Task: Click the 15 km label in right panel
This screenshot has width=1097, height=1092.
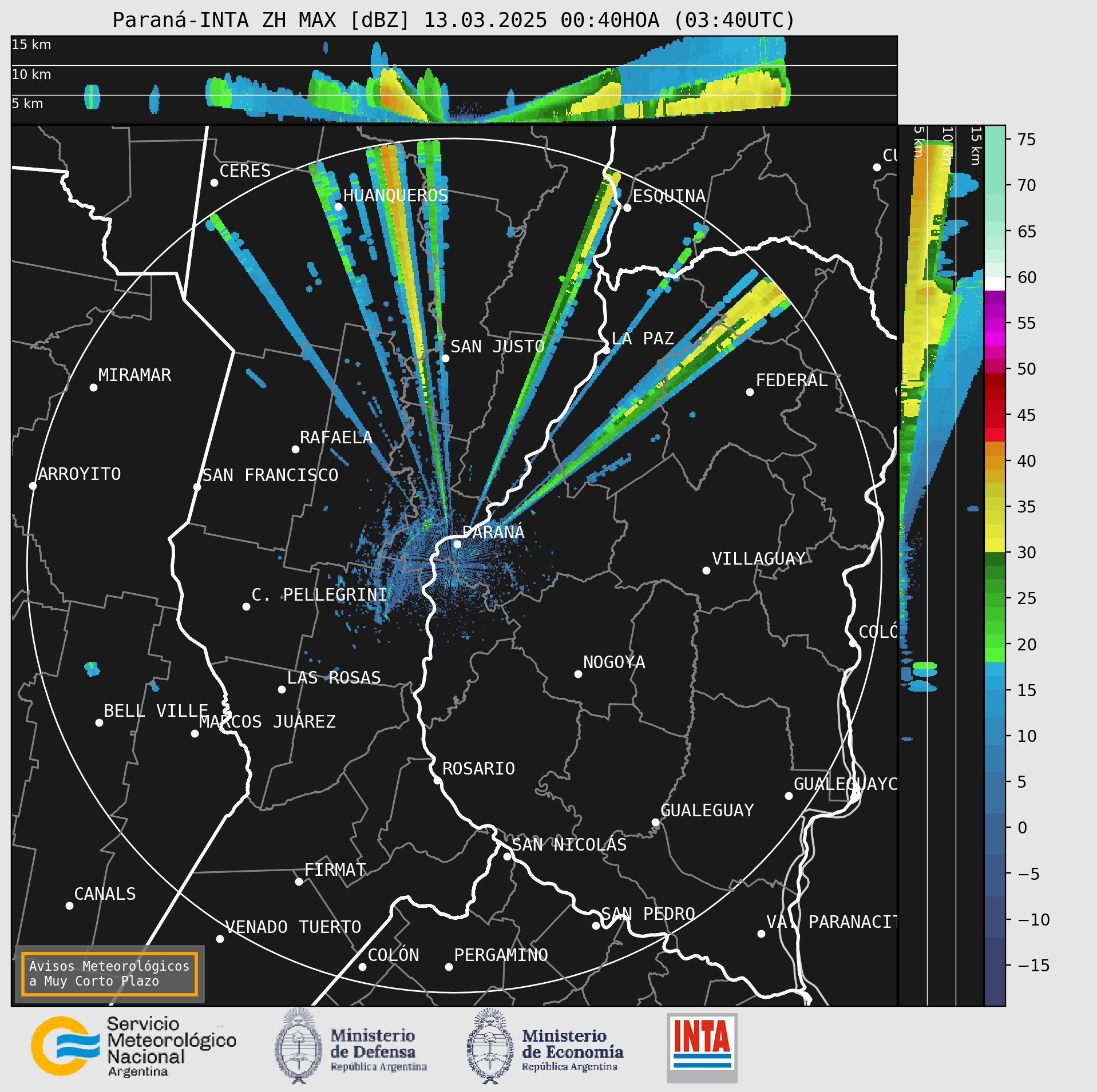Action: tap(976, 146)
